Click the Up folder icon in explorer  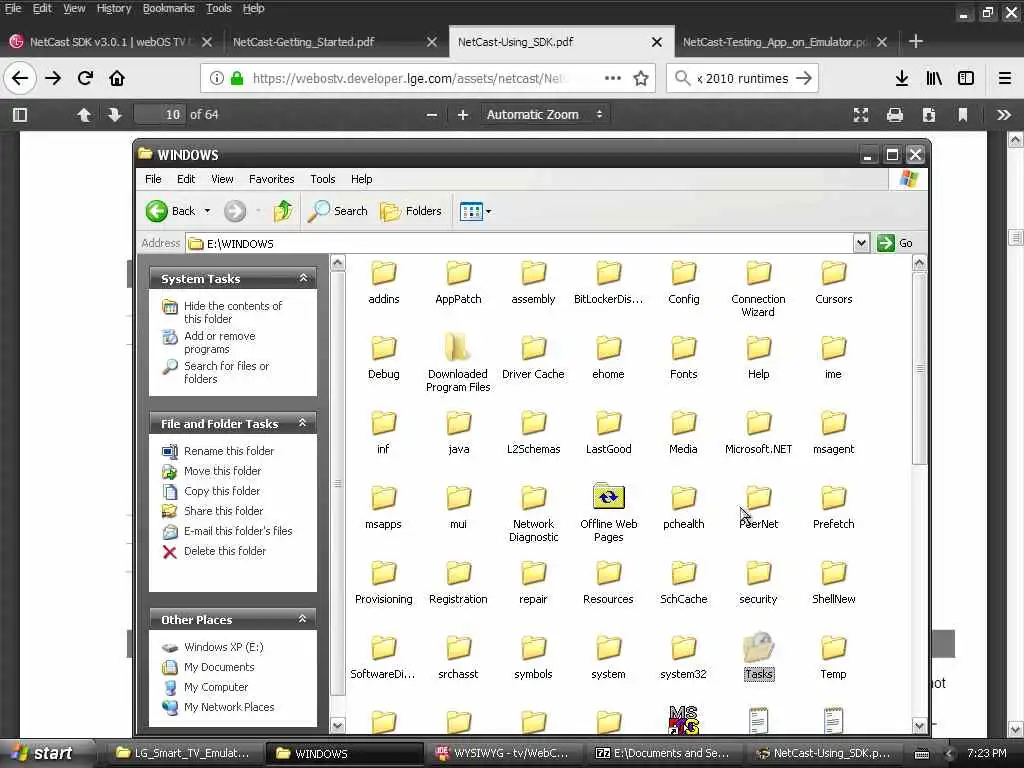[x=283, y=211]
